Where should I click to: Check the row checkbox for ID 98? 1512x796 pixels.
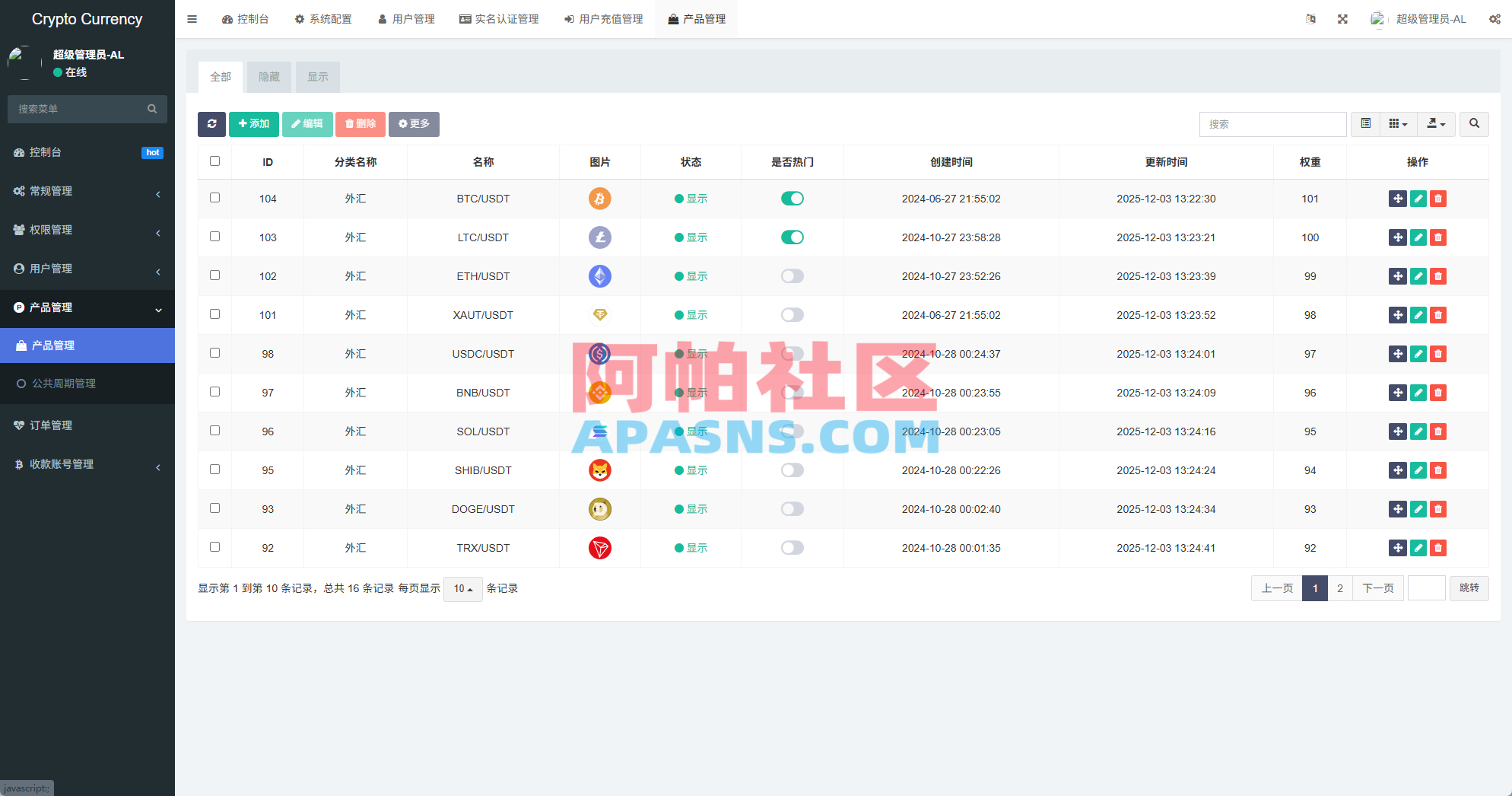click(214, 353)
